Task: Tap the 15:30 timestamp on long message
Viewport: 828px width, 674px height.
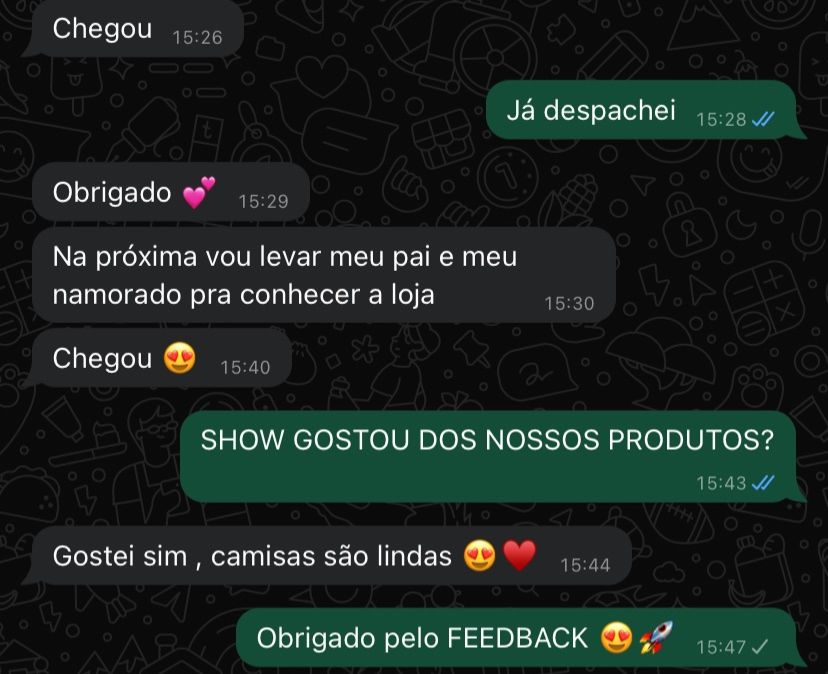Action: pos(569,303)
